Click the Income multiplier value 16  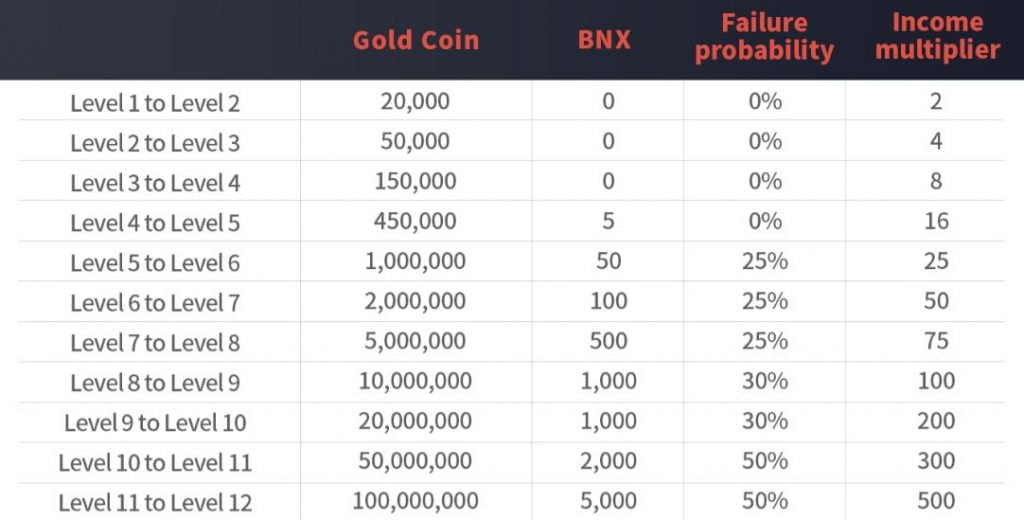tap(936, 221)
